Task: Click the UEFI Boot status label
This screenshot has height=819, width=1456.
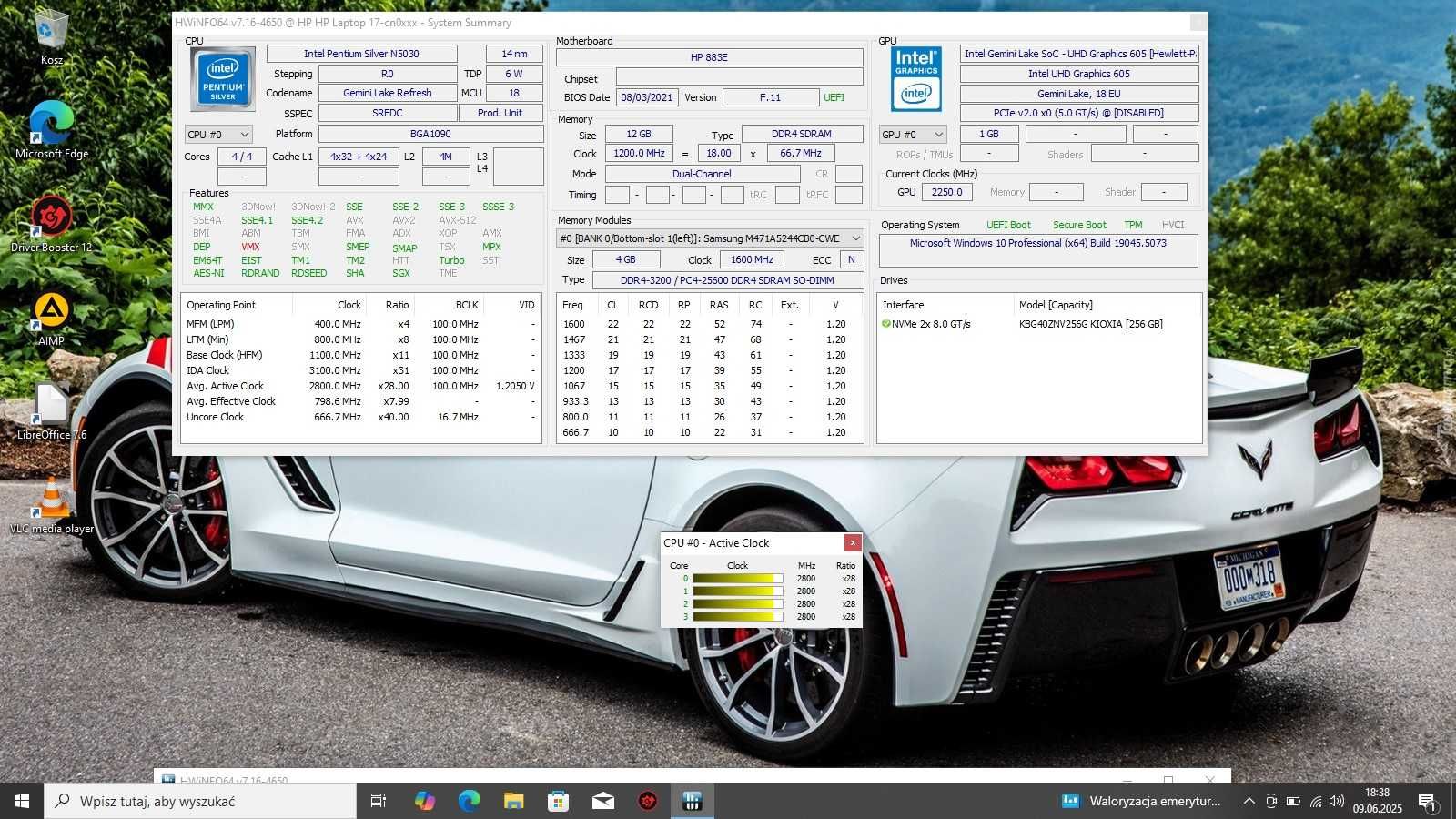Action: click(x=1008, y=225)
